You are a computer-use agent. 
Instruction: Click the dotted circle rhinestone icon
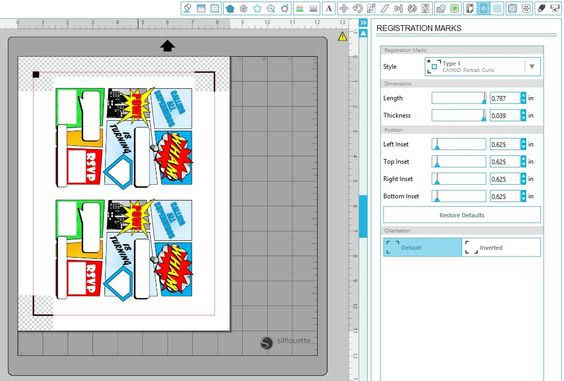[526, 8]
